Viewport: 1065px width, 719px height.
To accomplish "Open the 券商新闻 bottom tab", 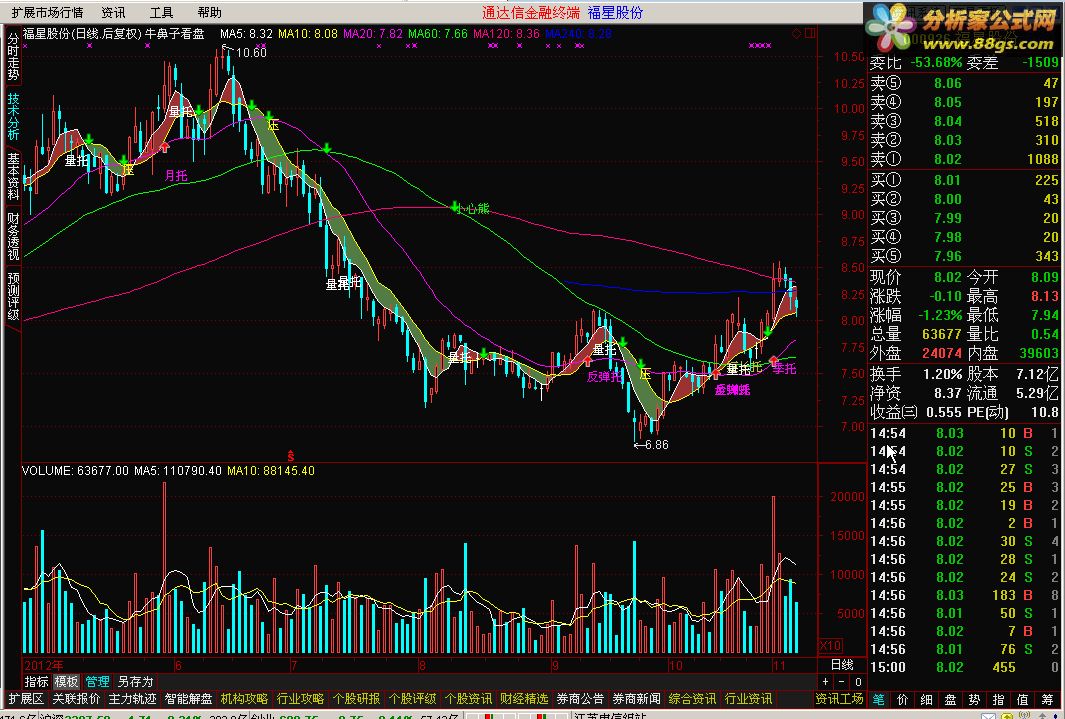I will (636, 699).
